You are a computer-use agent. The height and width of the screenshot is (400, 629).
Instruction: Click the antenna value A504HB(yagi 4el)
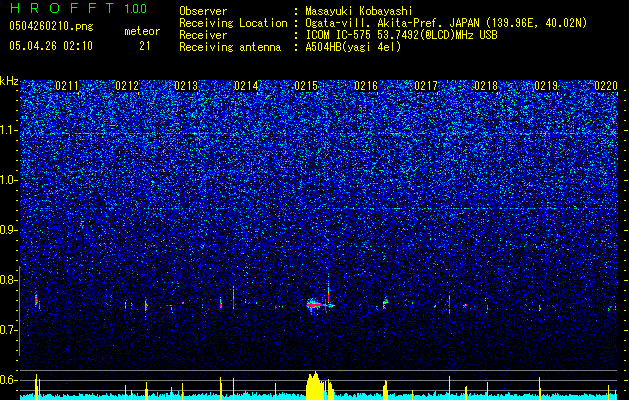pyautogui.click(x=353, y=47)
